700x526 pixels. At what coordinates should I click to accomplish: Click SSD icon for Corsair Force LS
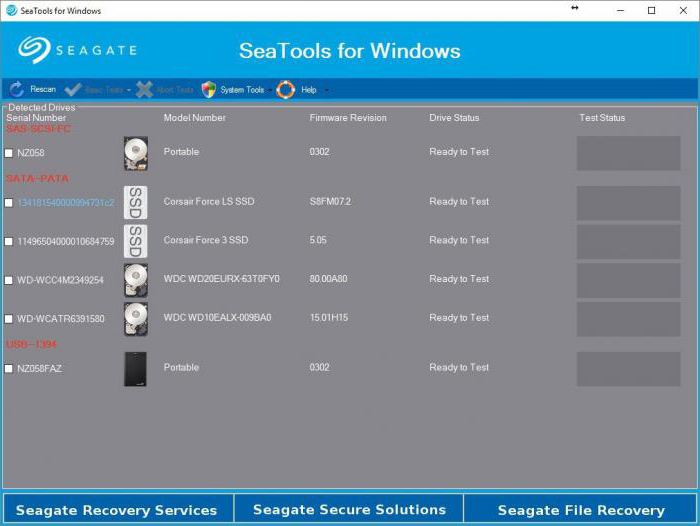136,203
